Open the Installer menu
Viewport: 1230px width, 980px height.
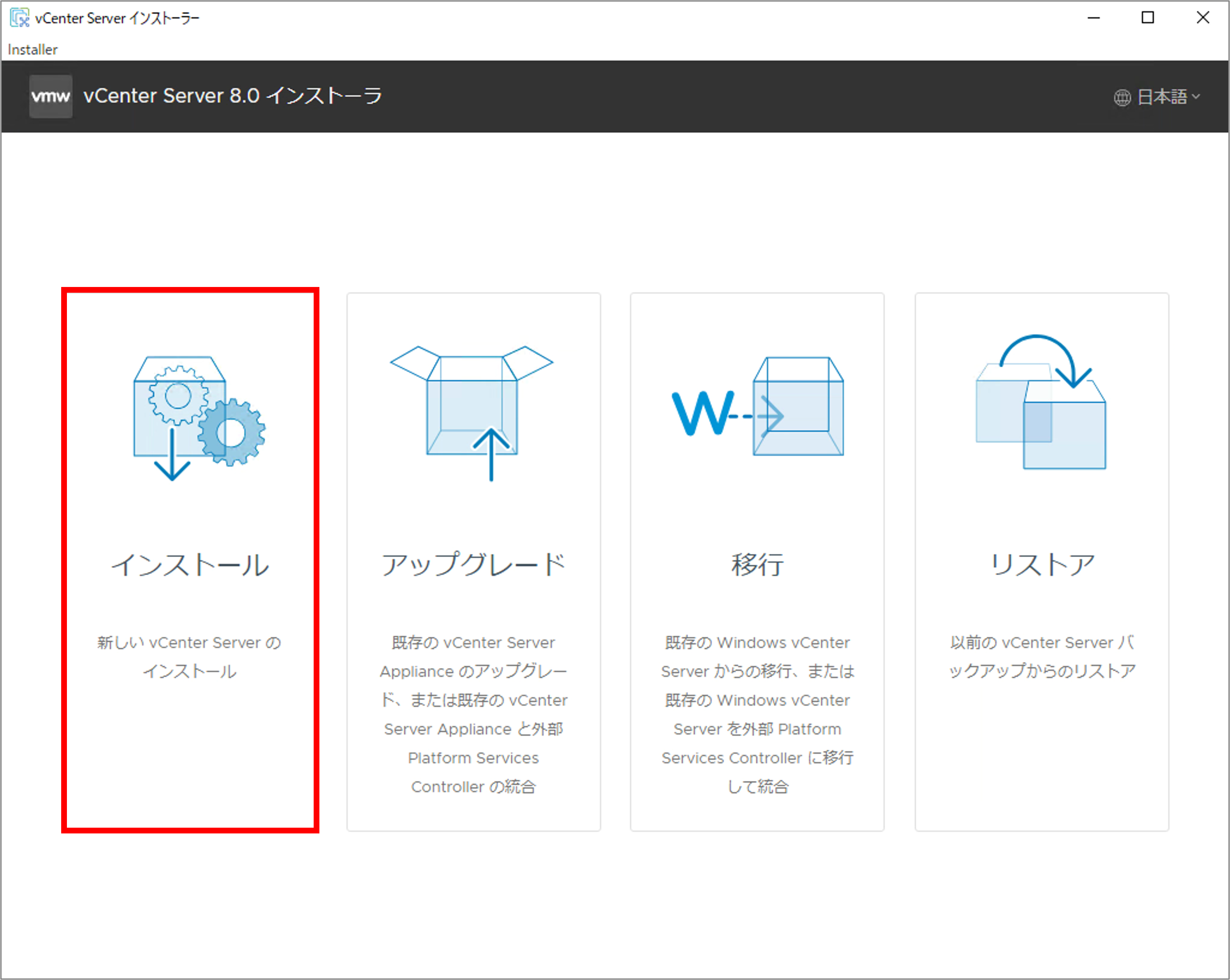coord(32,50)
